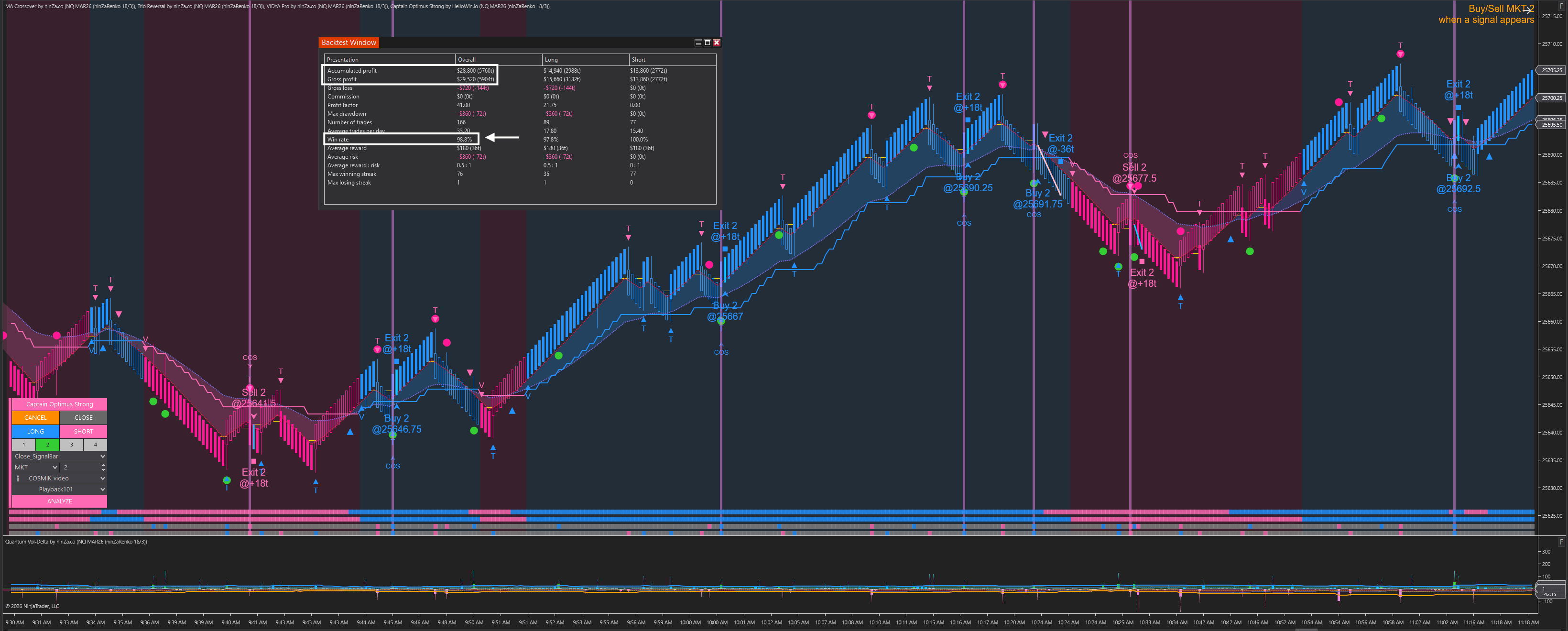Click the 25700.25 price marker on axis
The height and width of the screenshot is (631, 1568).
click(x=1552, y=98)
